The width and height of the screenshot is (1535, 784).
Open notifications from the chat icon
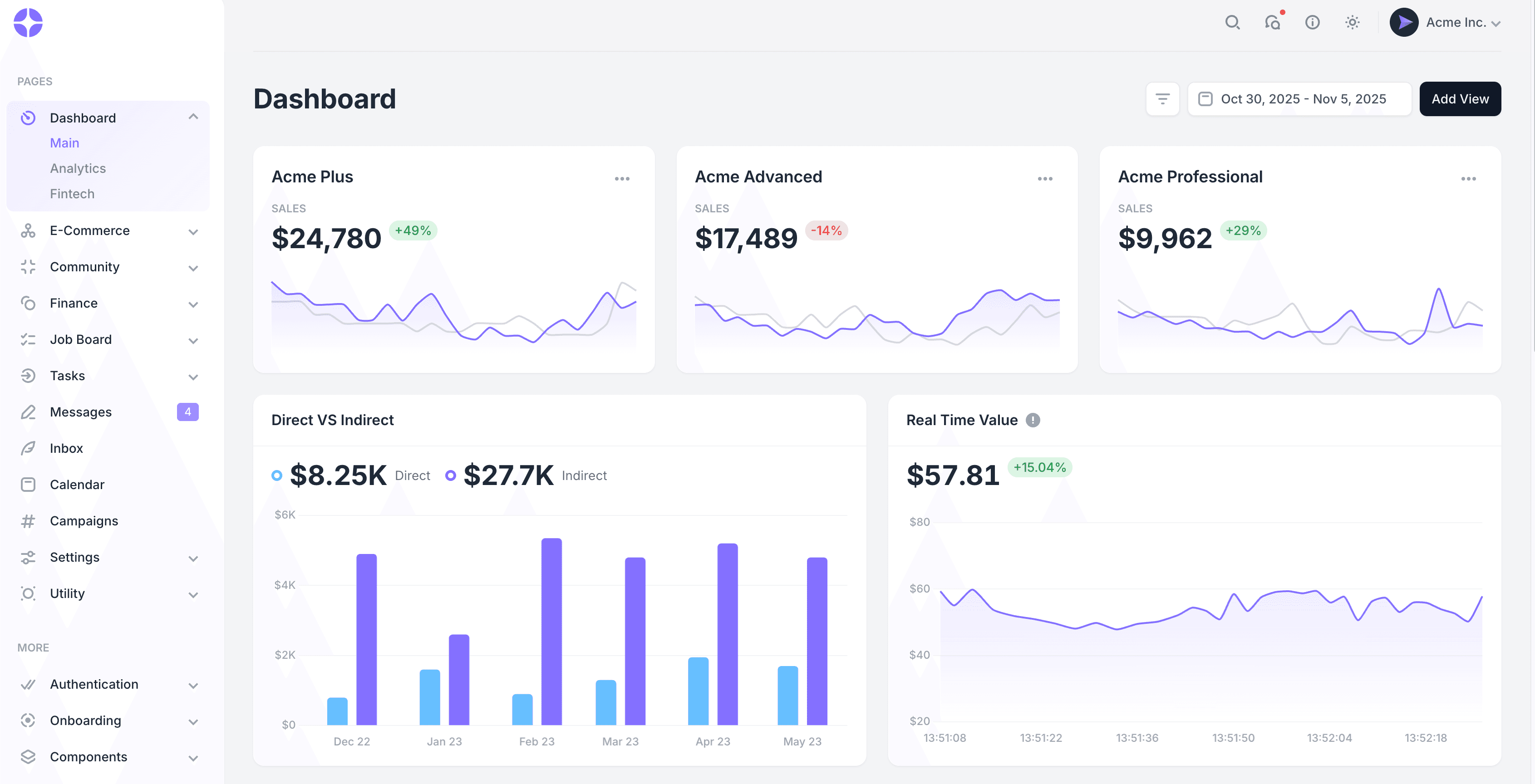pos(1273,22)
